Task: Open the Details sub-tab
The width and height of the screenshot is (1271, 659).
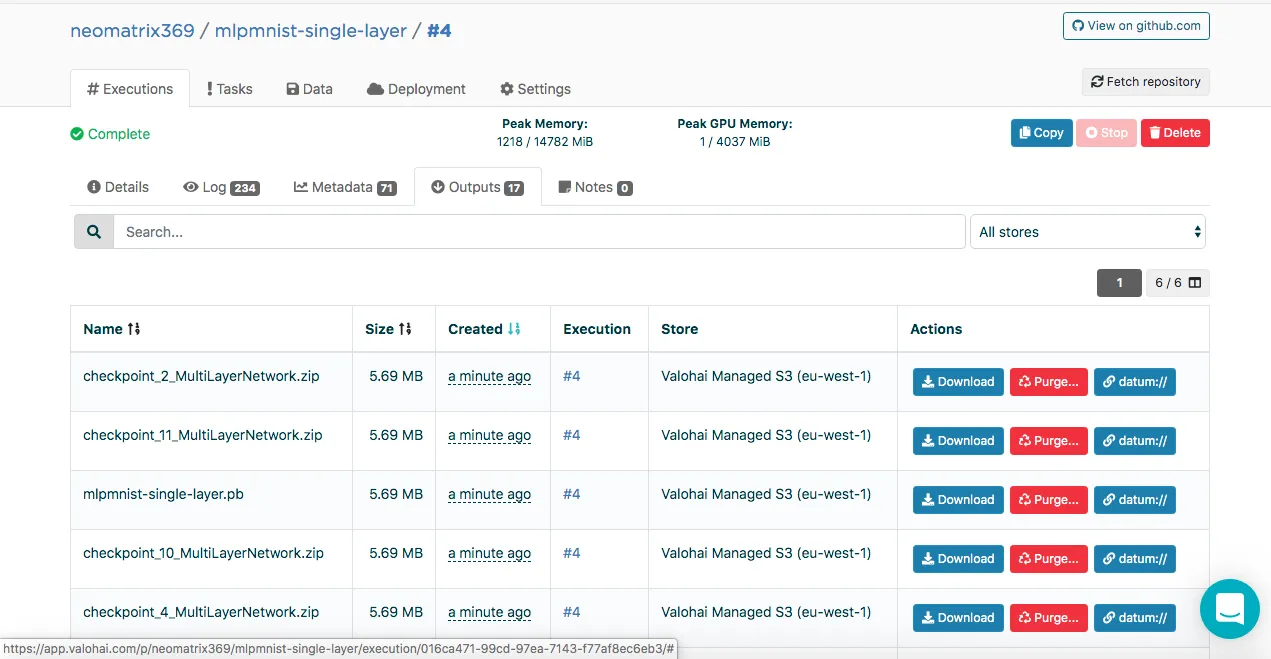Action: point(118,187)
